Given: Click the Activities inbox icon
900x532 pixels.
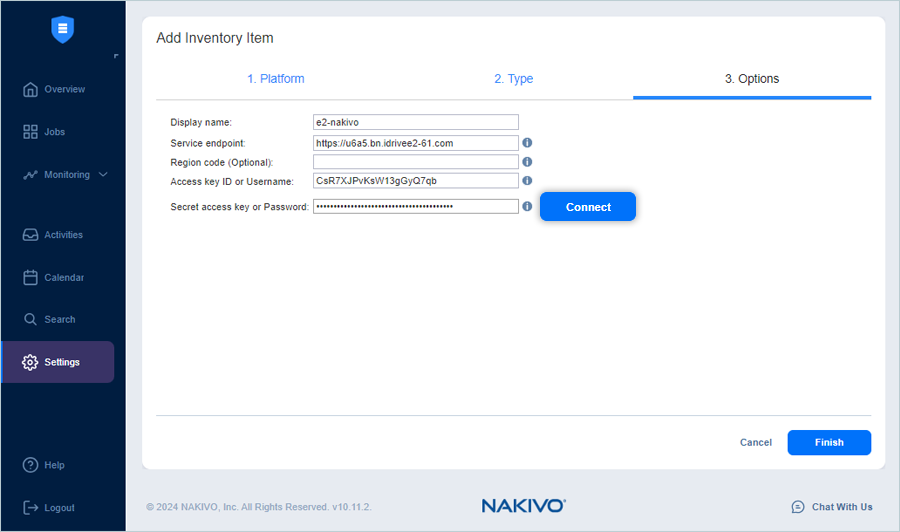Looking at the screenshot, I should (30, 235).
